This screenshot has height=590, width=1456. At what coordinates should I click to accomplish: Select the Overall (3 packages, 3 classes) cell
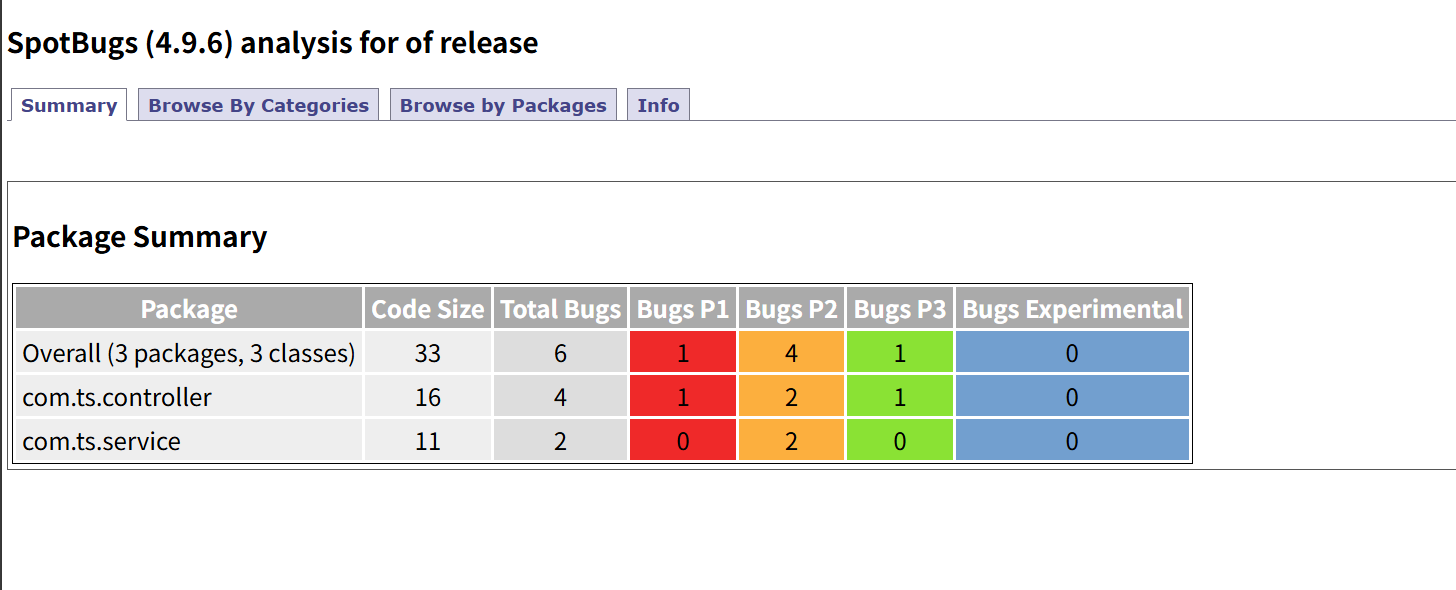click(189, 353)
